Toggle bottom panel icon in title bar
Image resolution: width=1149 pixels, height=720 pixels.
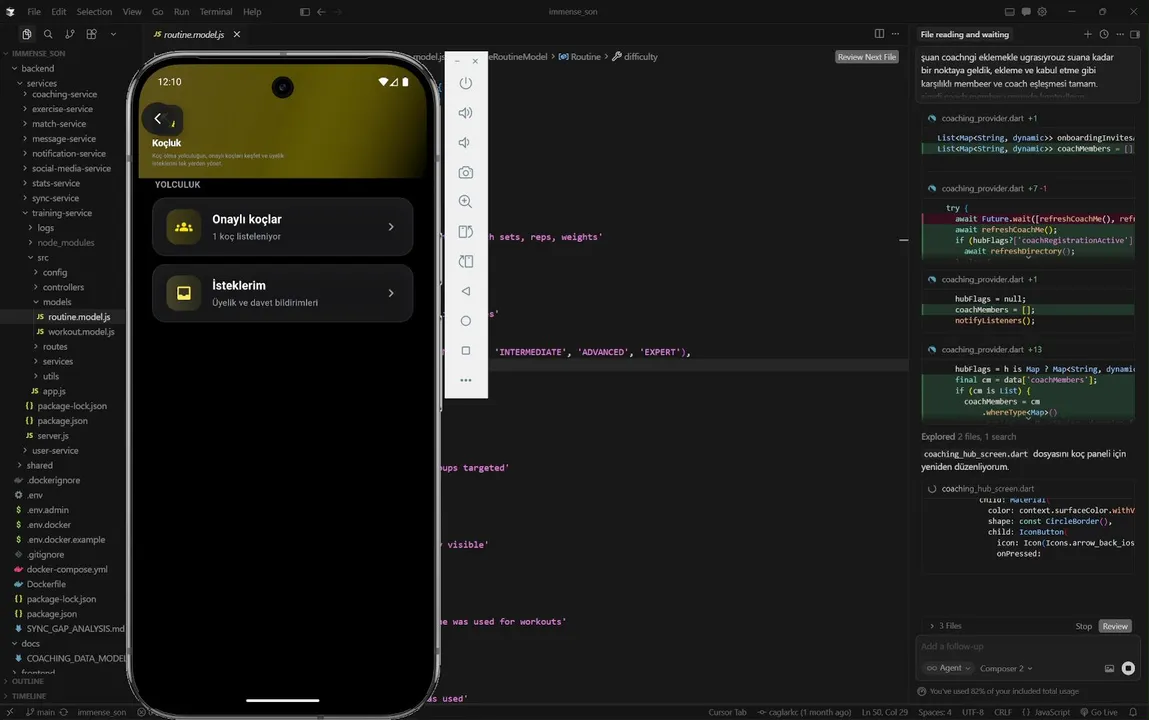coord(1010,12)
